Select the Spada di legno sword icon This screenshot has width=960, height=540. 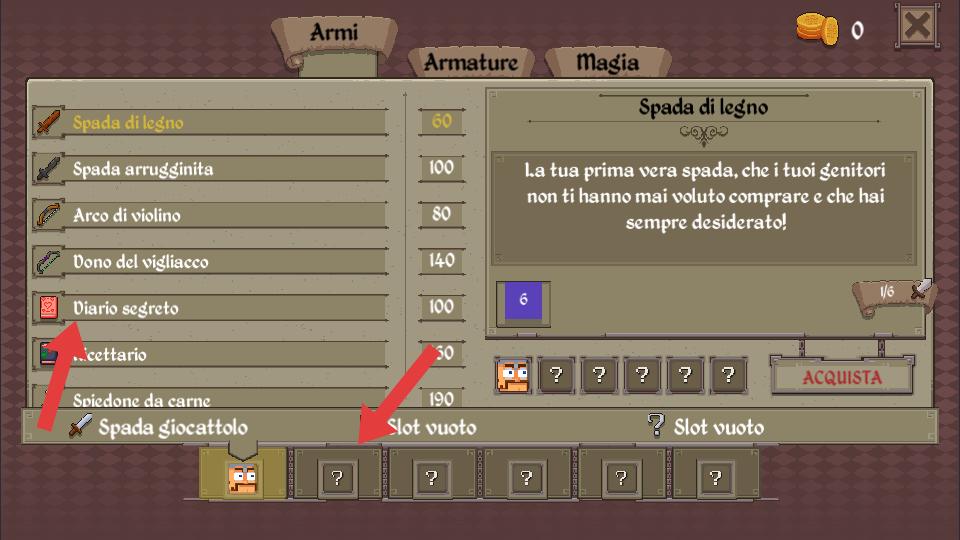(x=48, y=122)
